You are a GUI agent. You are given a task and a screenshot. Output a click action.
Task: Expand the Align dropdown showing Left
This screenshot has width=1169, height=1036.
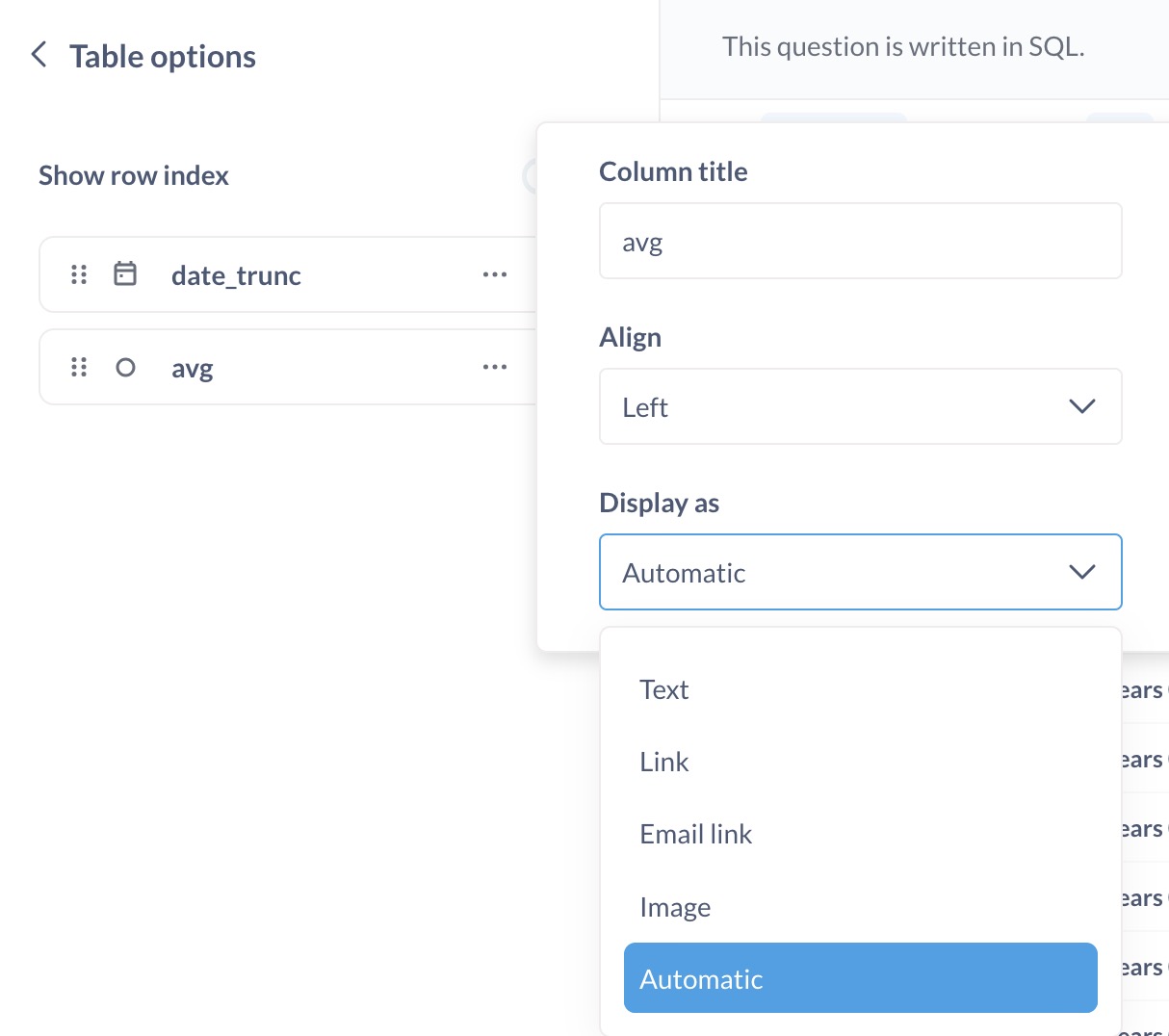point(859,406)
